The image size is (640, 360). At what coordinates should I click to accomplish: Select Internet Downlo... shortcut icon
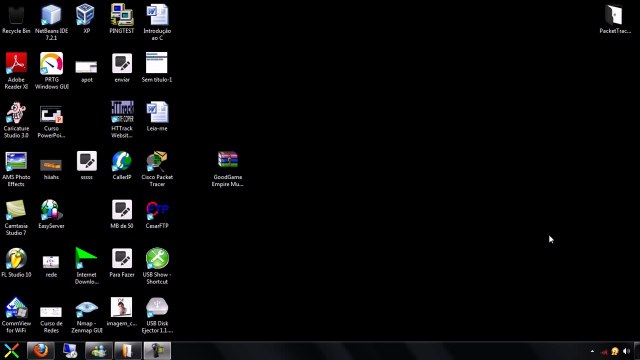86,266
